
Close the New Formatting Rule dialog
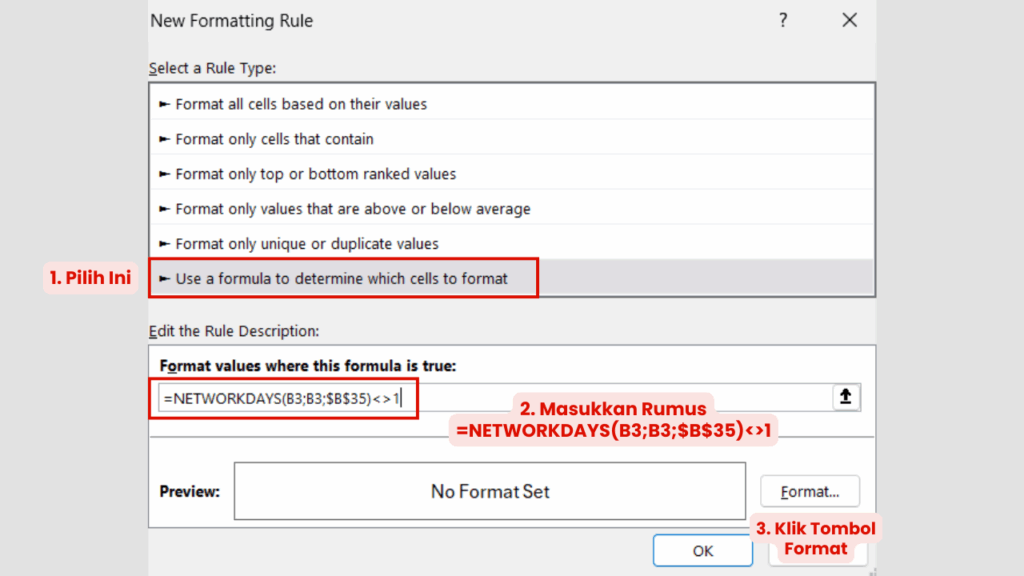(849, 19)
